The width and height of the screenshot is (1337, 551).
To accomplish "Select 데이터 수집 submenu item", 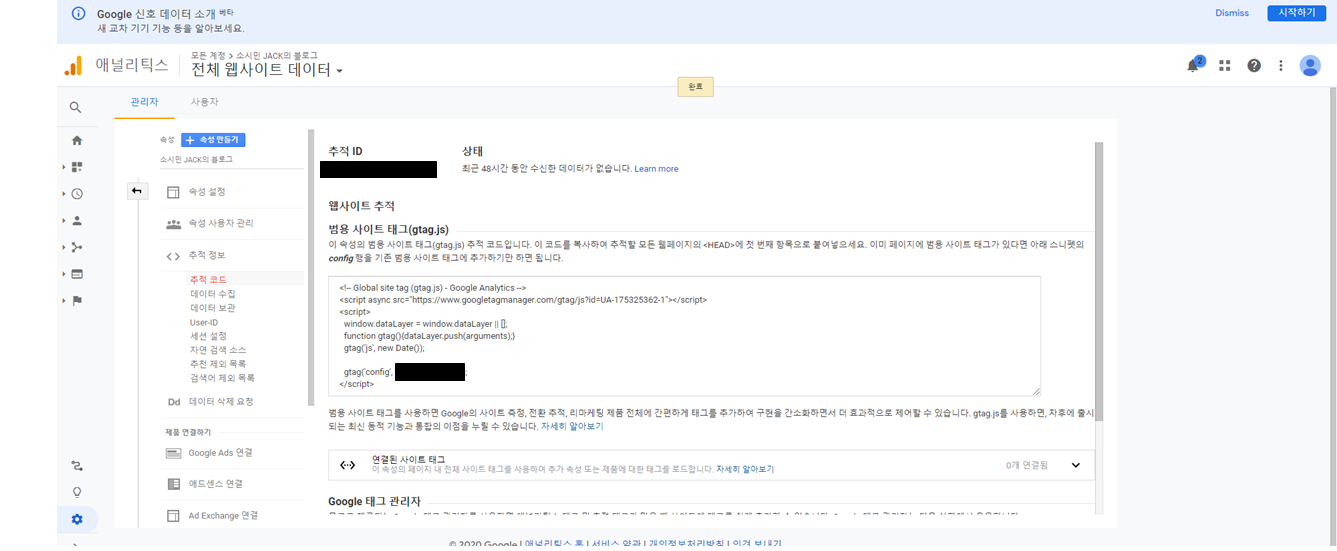I will pos(213,294).
